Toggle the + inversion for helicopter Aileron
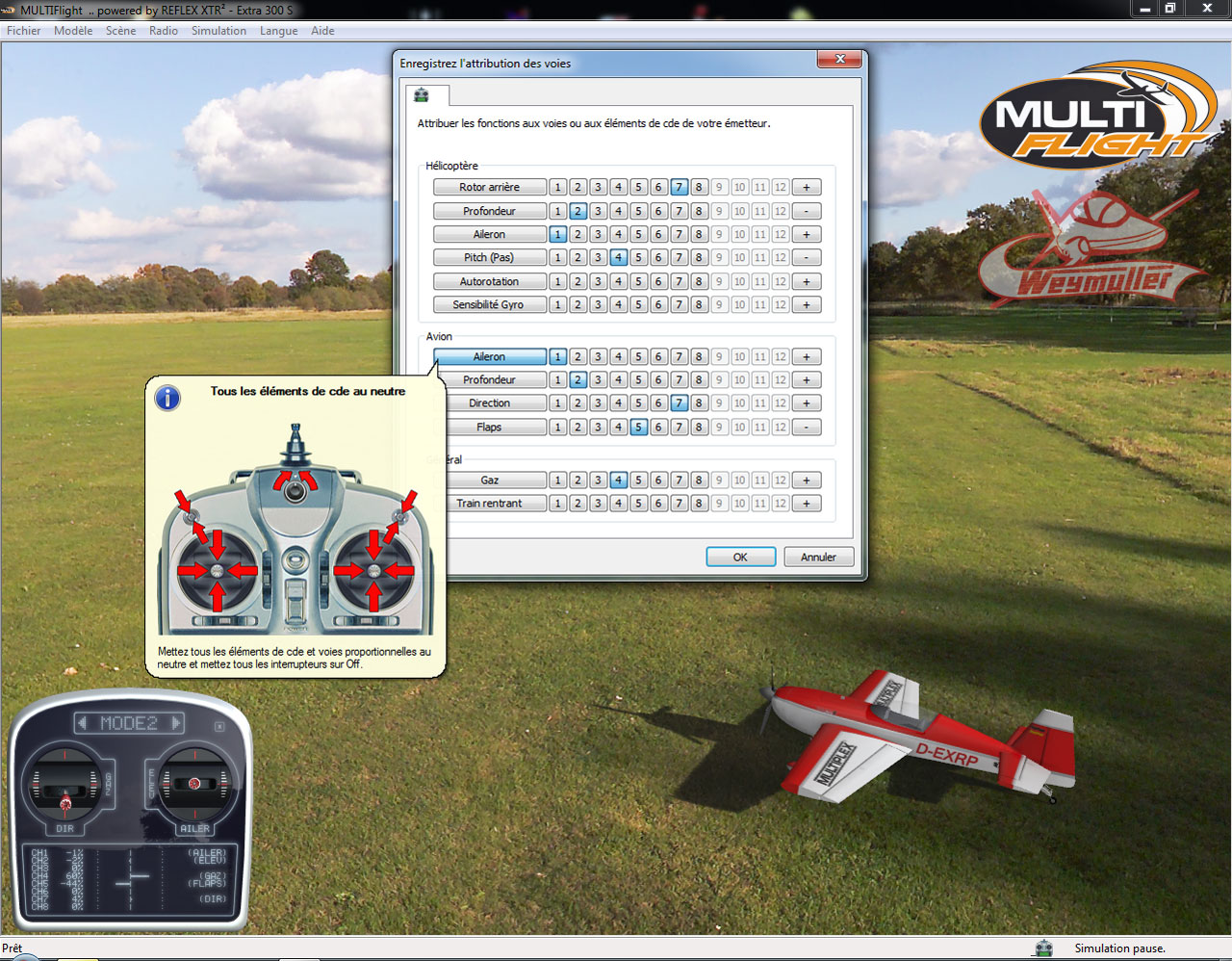 tap(807, 234)
